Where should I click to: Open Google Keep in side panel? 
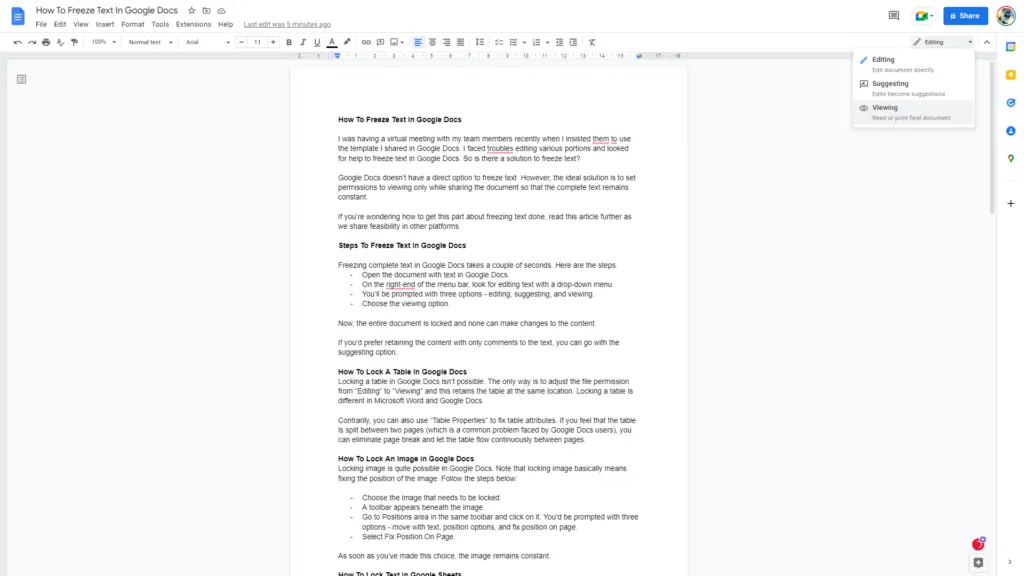tap(1010, 75)
